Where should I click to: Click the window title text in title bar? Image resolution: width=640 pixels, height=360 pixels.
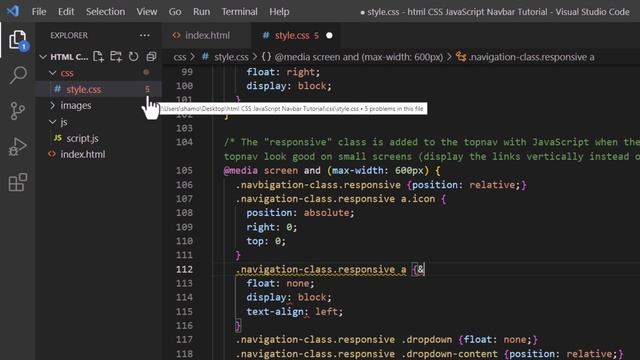tap(498, 12)
